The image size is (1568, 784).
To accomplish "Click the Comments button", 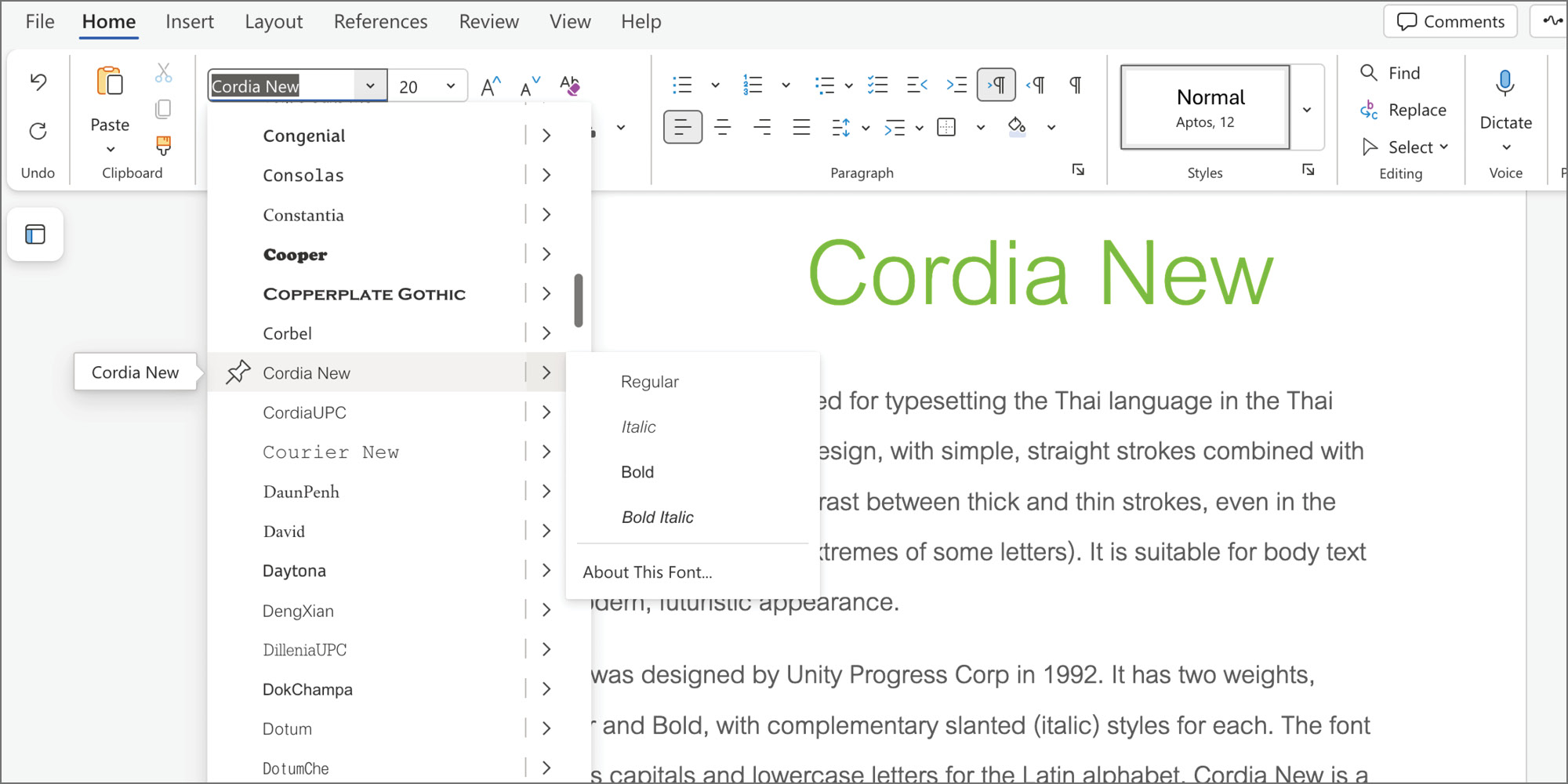I will (x=1450, y=21).
